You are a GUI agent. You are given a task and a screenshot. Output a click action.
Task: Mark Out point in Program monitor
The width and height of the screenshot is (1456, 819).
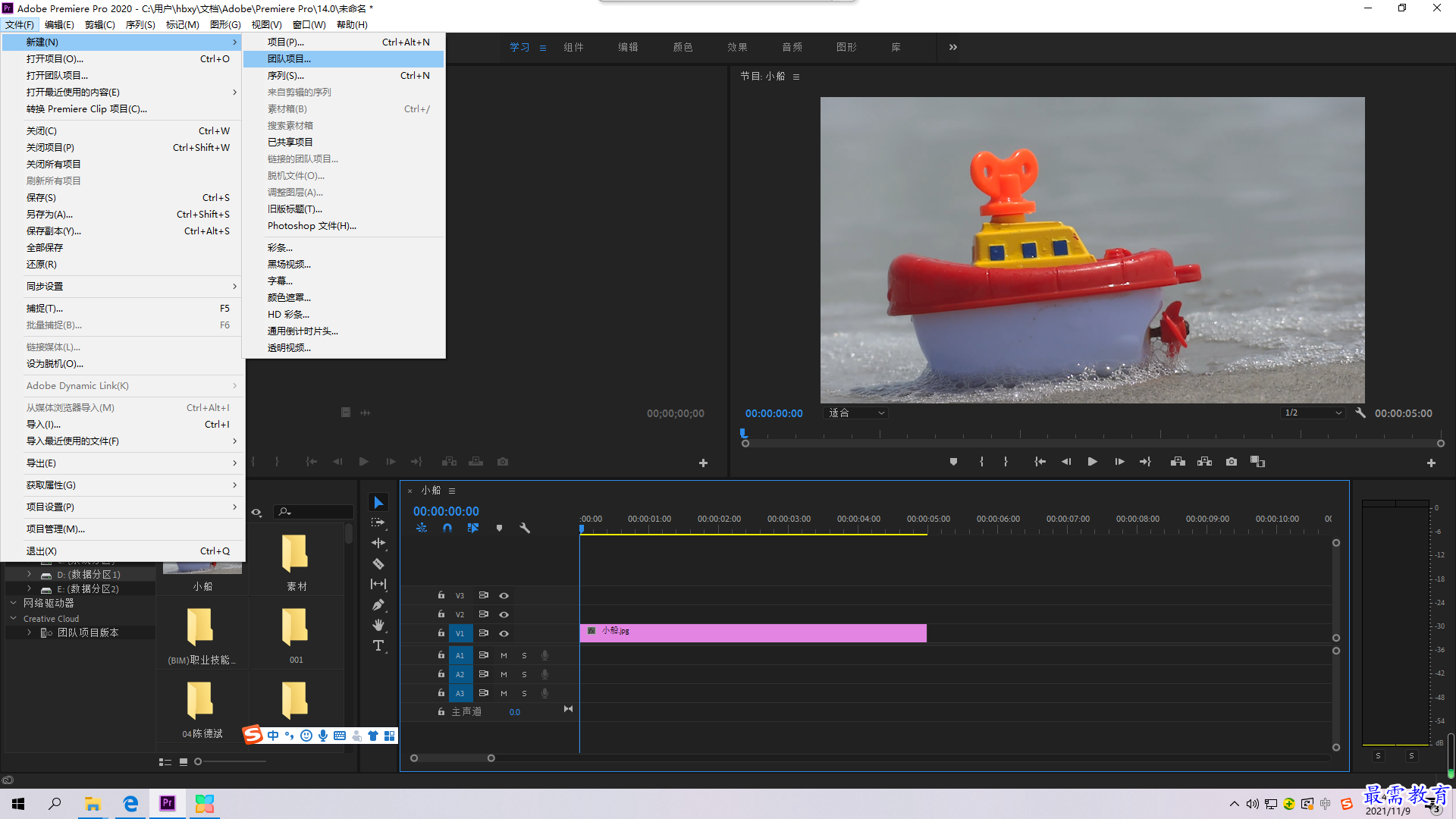pyautogui.click(x=1006, y=462)
